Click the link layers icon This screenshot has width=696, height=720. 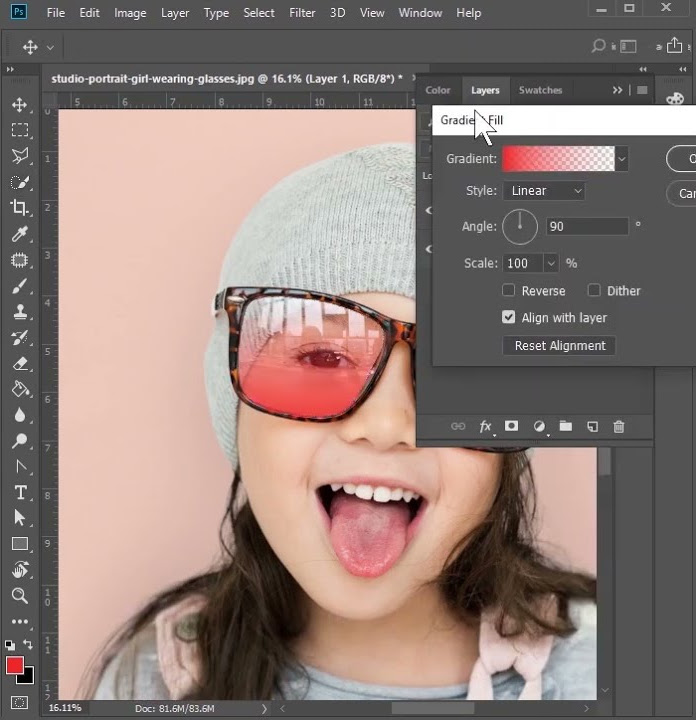click(x=458, y=427)
